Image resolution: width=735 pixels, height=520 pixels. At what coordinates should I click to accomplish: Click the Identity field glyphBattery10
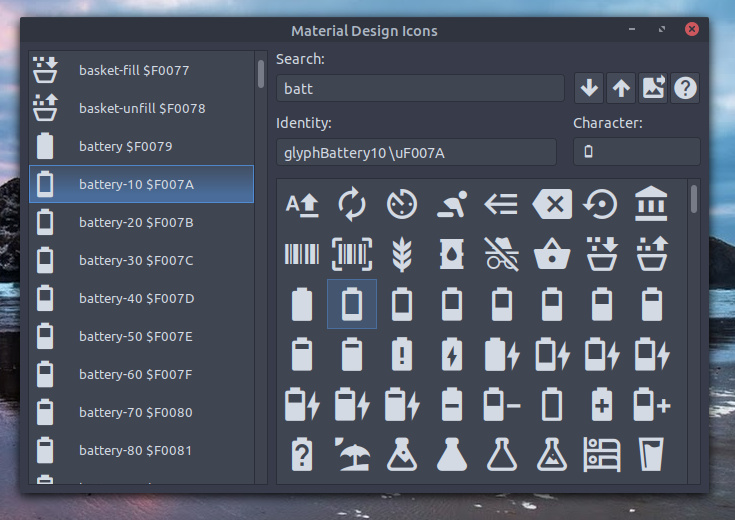pos(416,152)
